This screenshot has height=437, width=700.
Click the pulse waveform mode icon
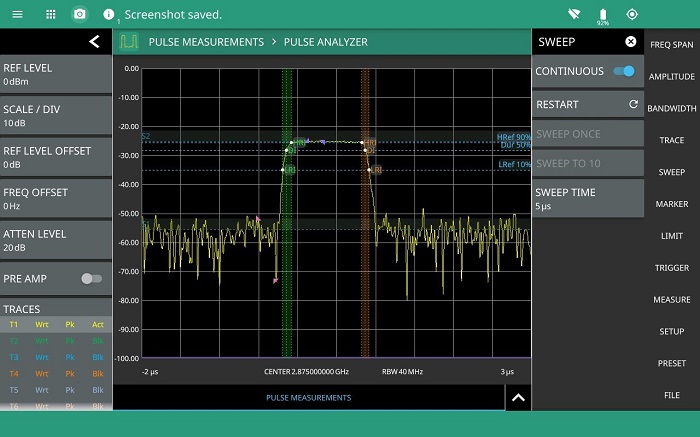[129, 42]
